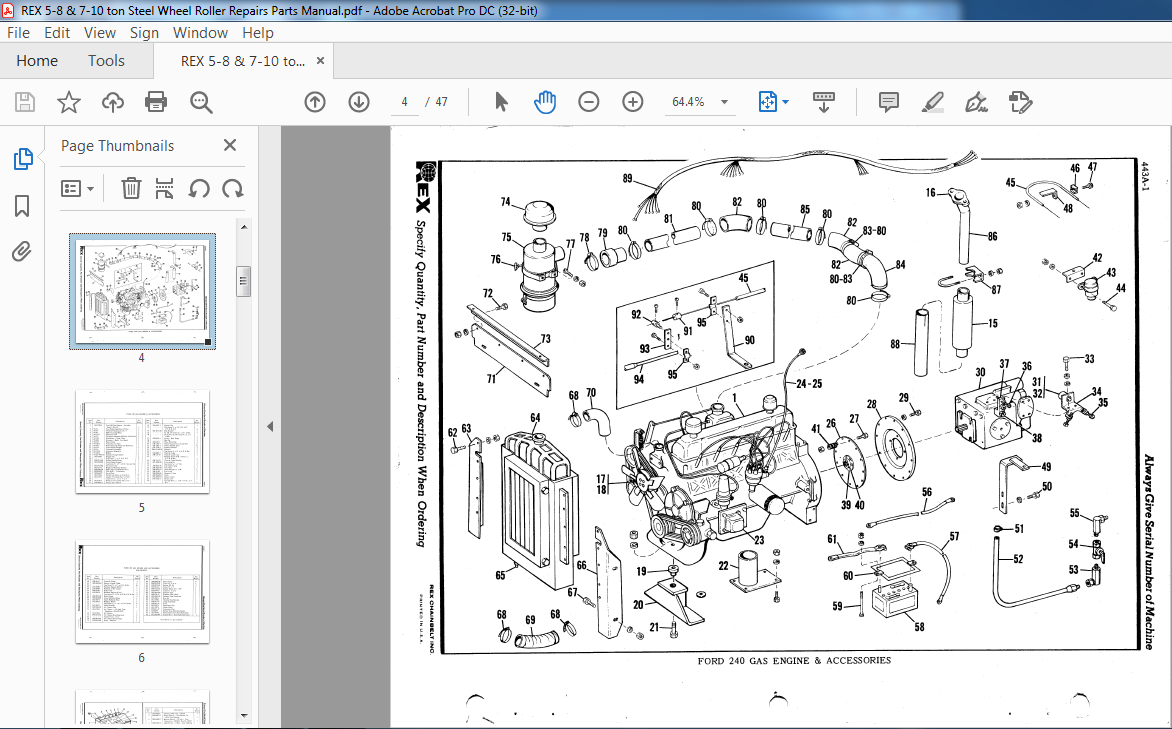
Task: Zoom out with the minus button
Action: [x=589, y=102]
